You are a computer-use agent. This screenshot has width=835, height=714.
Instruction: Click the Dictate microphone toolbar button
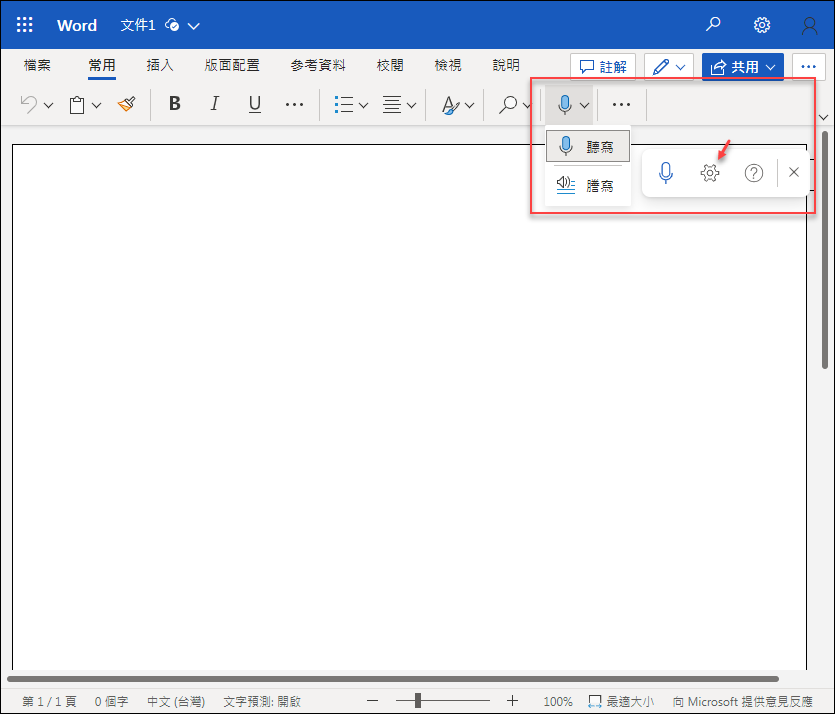pyautogui.click(x=564, y=104)
